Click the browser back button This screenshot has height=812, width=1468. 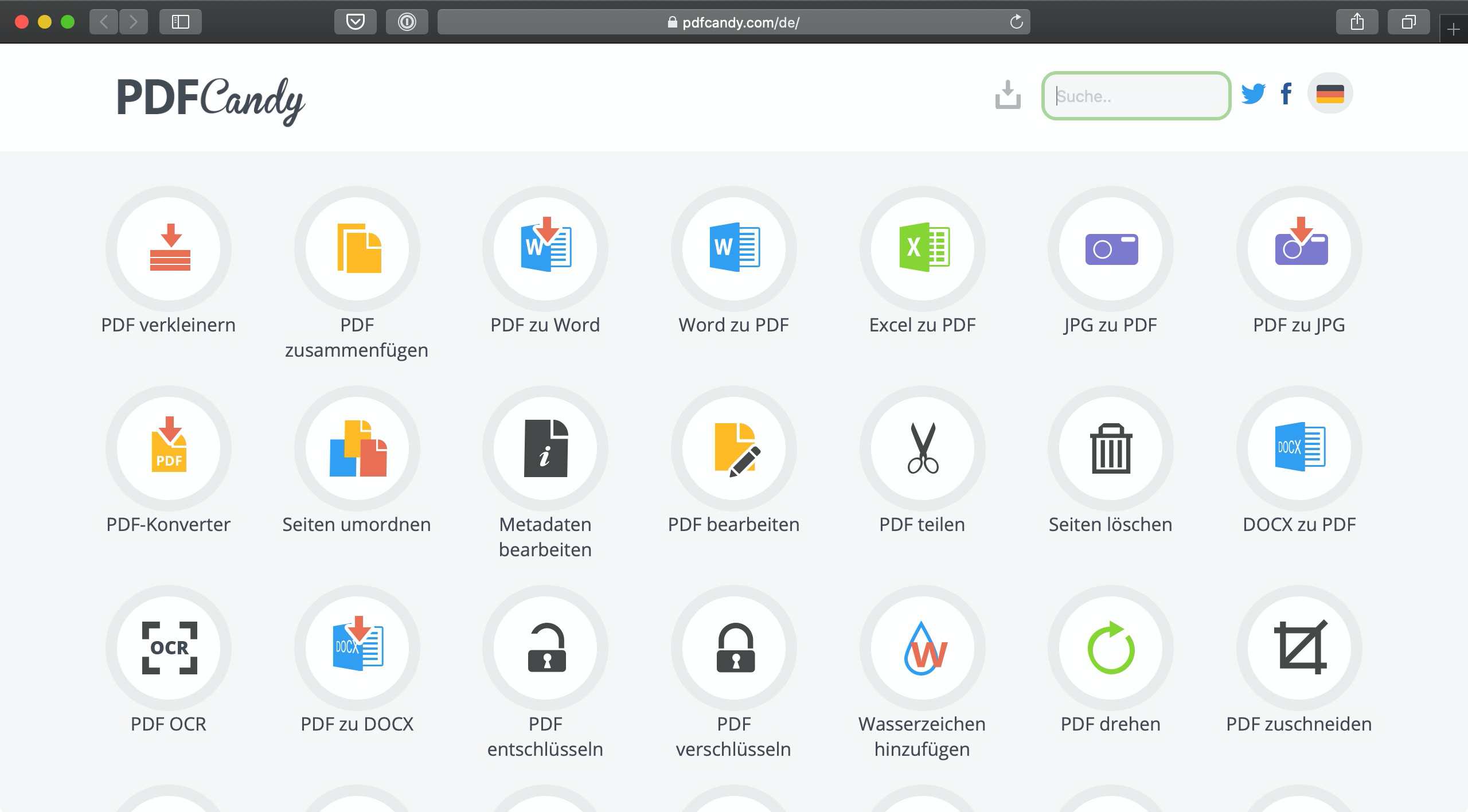point(104,22)
